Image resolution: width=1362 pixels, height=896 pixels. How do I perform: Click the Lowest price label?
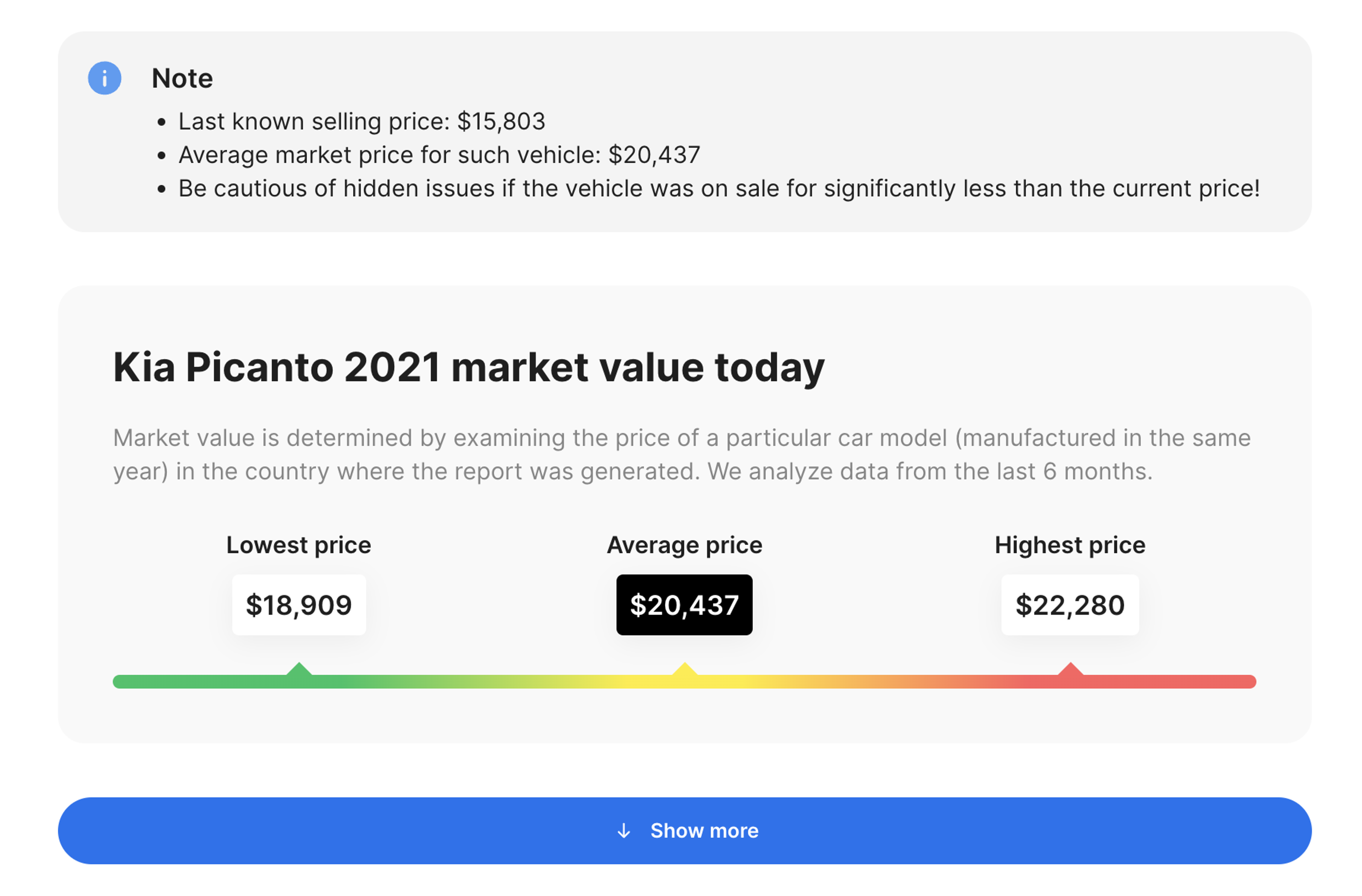point(299,545)
